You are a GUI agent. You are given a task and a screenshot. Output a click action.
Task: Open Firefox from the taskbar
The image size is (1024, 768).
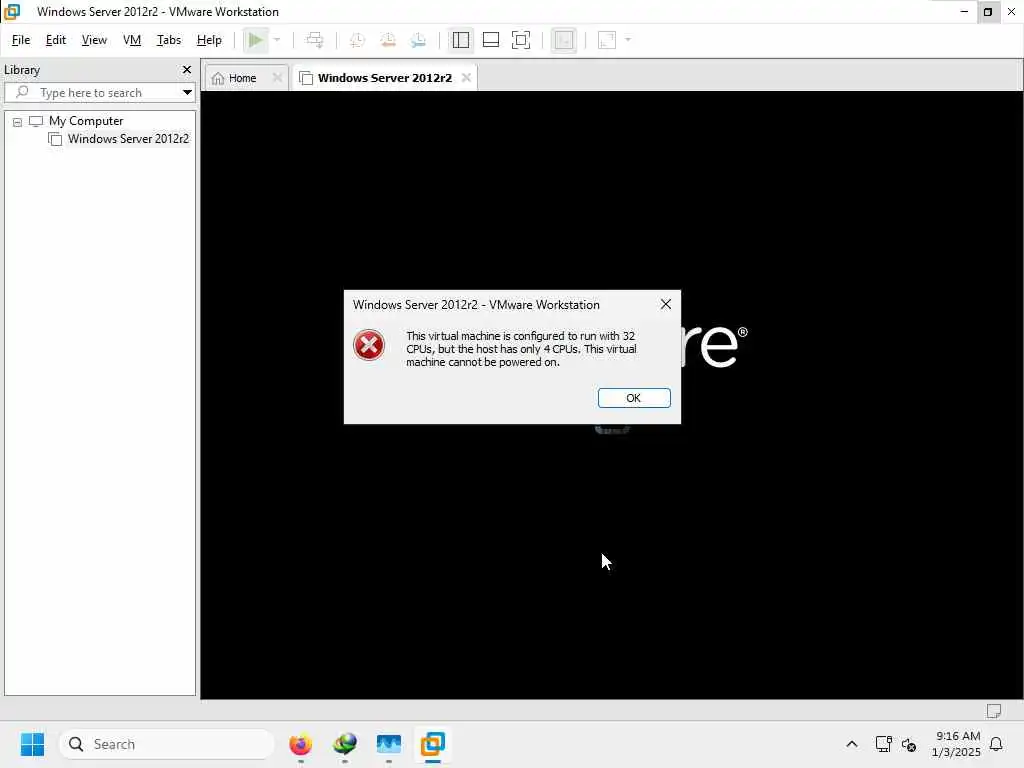[x=300, y=744]
